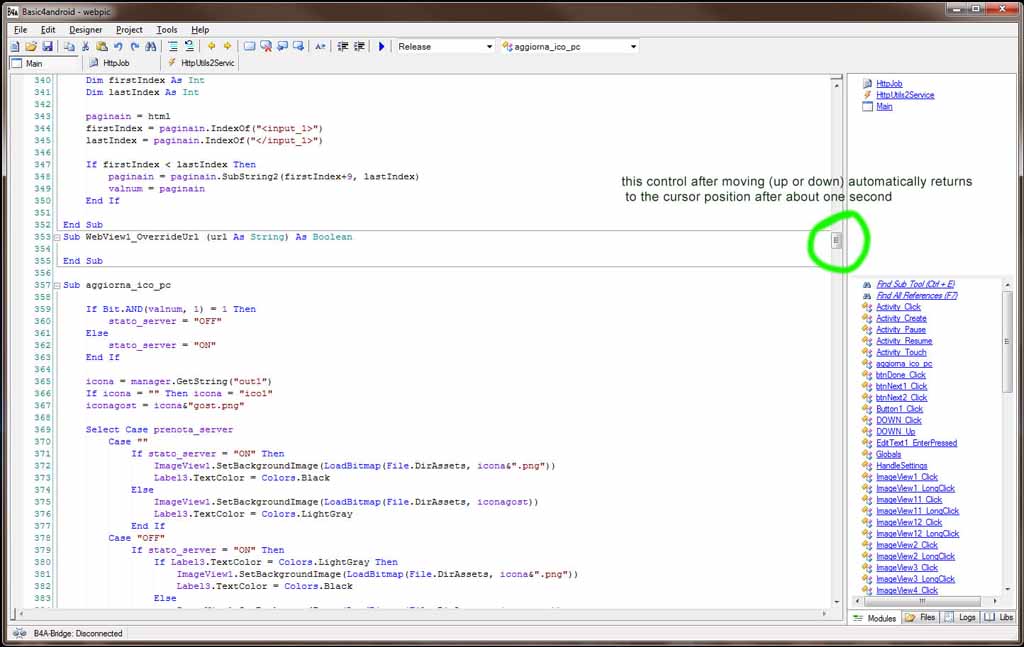The width and height of the screenshot is (1024, 647).
Task: Click the Cut scissors icon
Action: [x=85, y=46]
